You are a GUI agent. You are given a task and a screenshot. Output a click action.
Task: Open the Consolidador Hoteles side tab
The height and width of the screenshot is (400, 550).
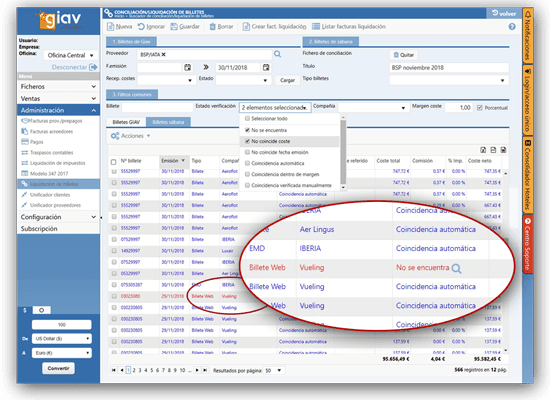(528, 174)
